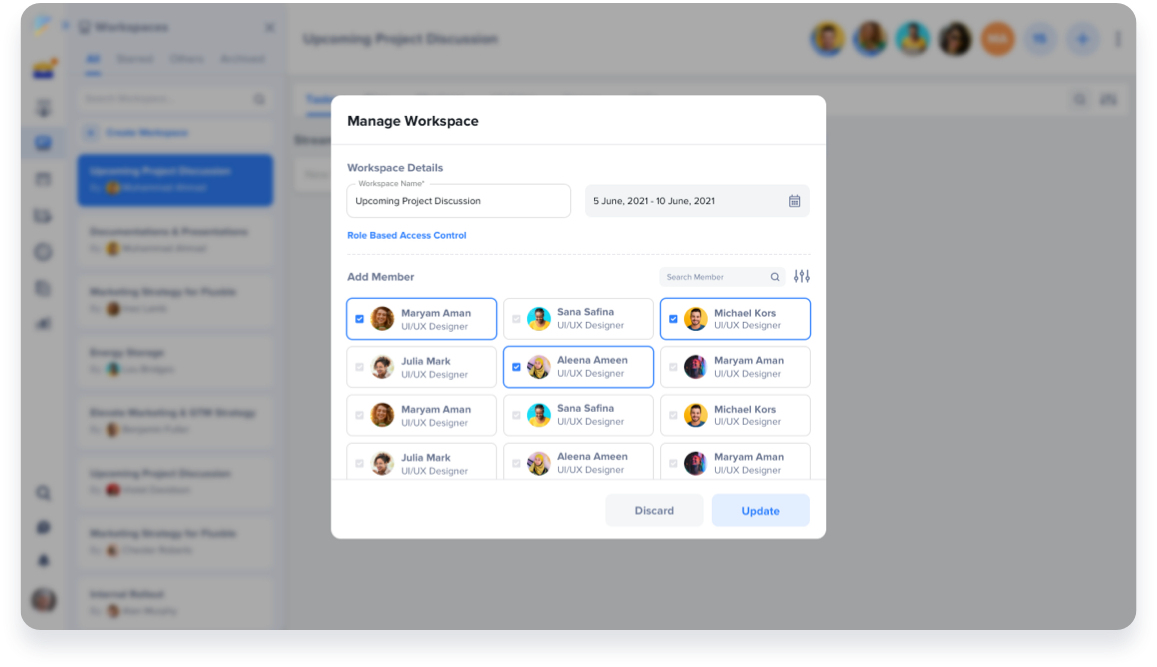Check the unchecked Aleena Ameen checkbox

[517, 464]
